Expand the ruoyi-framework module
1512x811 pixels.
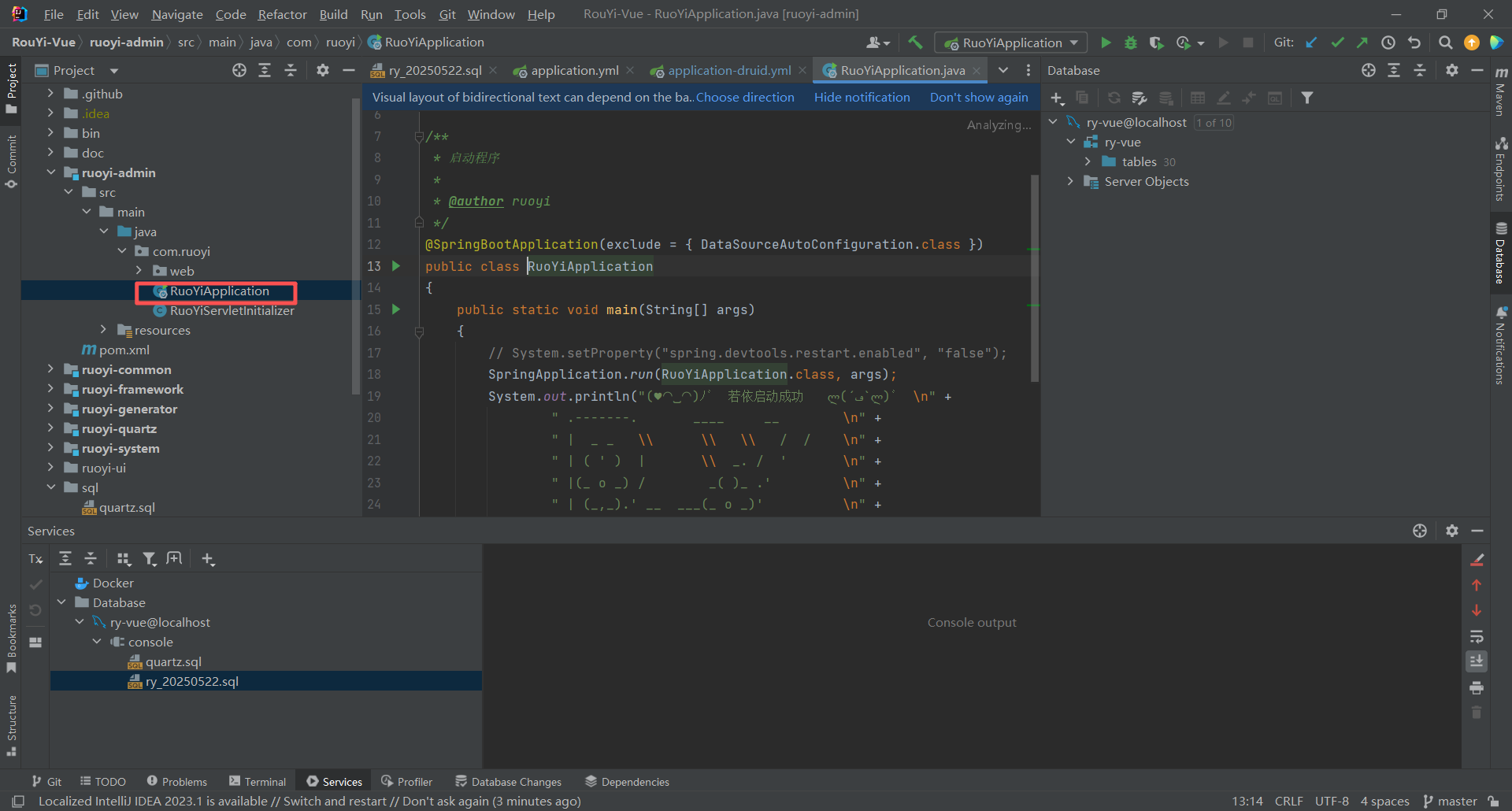(x=50, y=389)
